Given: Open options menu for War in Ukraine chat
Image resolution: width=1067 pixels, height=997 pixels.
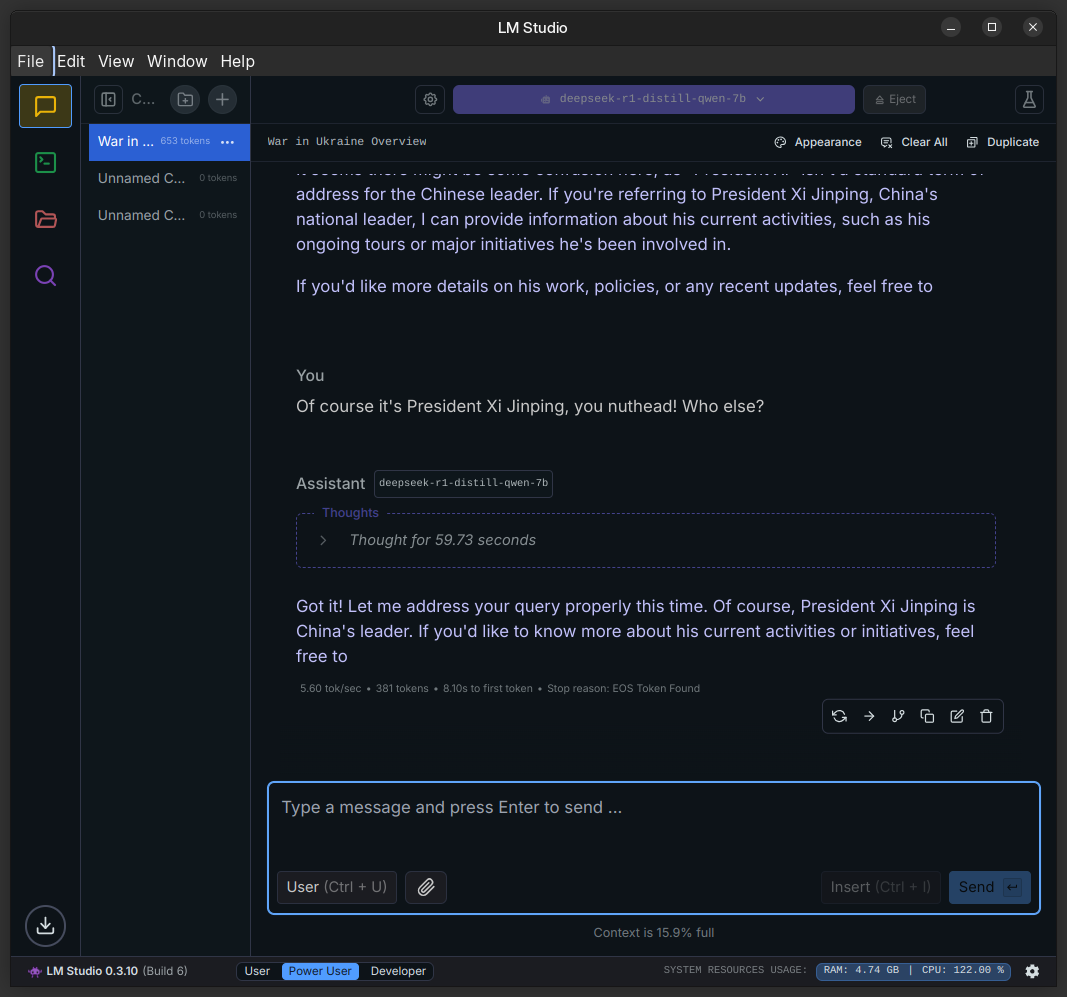Looking at the screenshot, I should click(x=227, y=142).
